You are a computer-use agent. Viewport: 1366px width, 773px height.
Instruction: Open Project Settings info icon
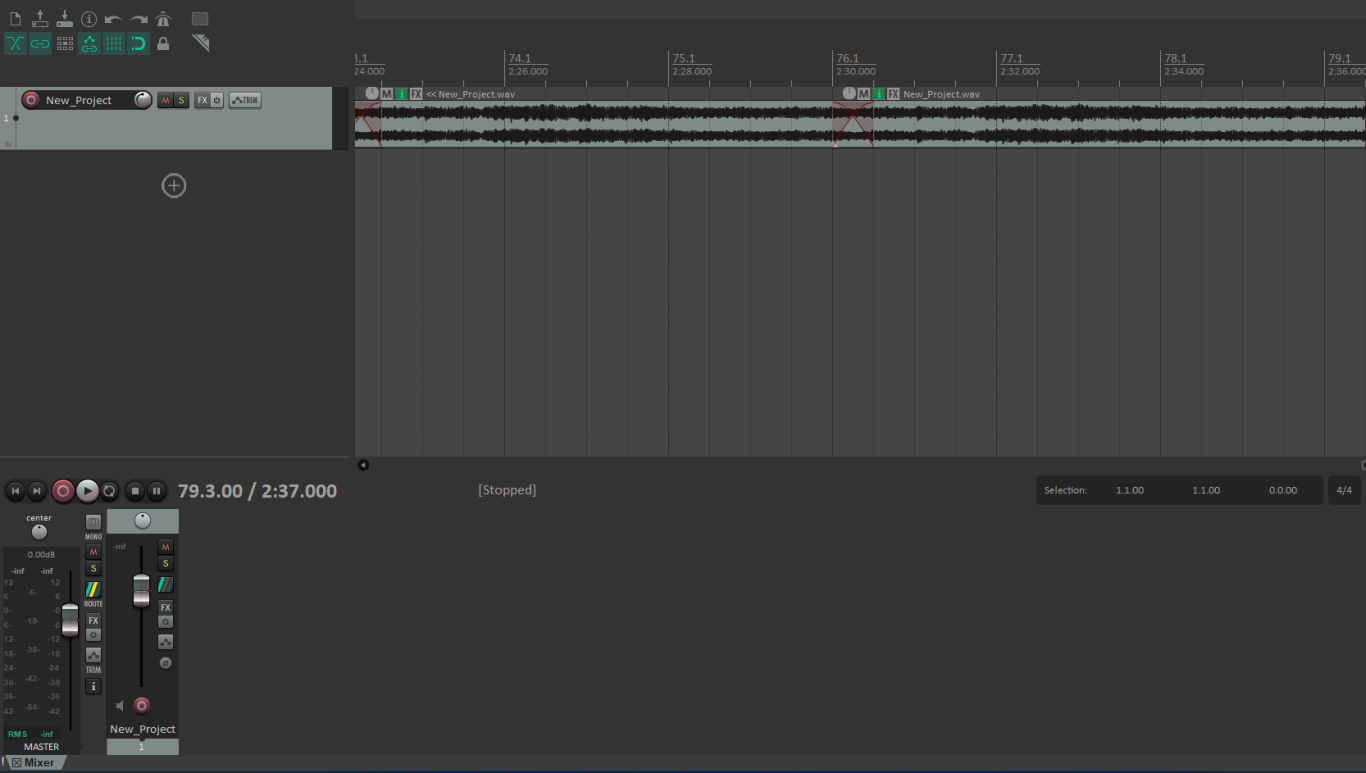coord(89,19)
